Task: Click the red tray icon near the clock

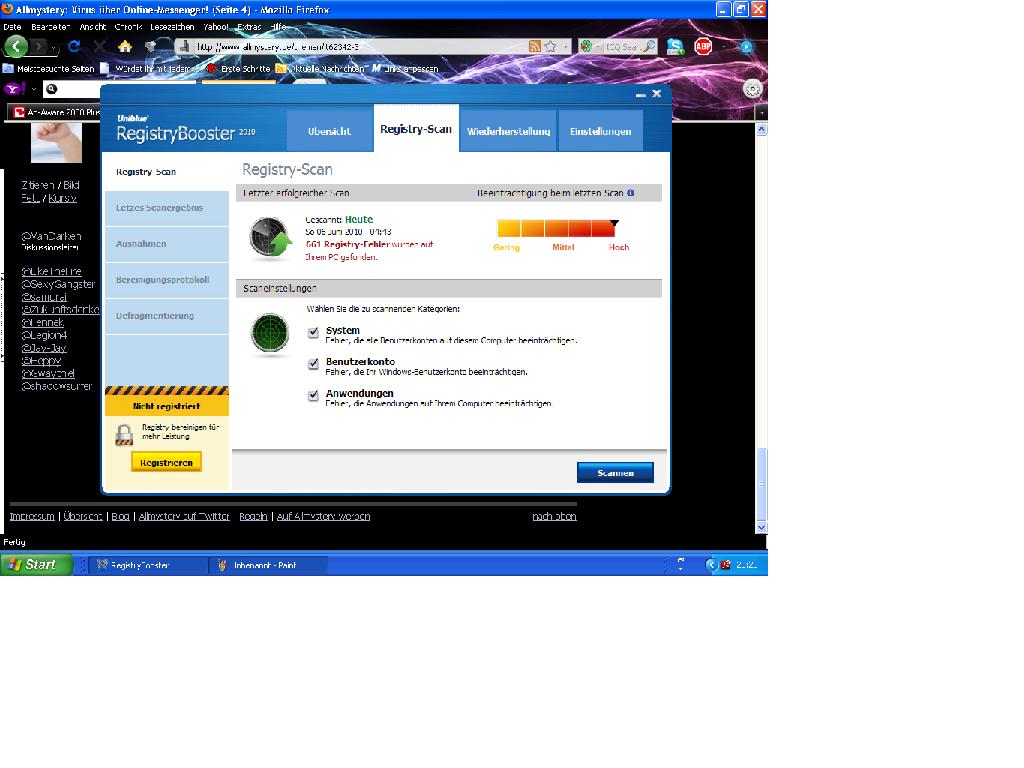Action: [726, 565]
